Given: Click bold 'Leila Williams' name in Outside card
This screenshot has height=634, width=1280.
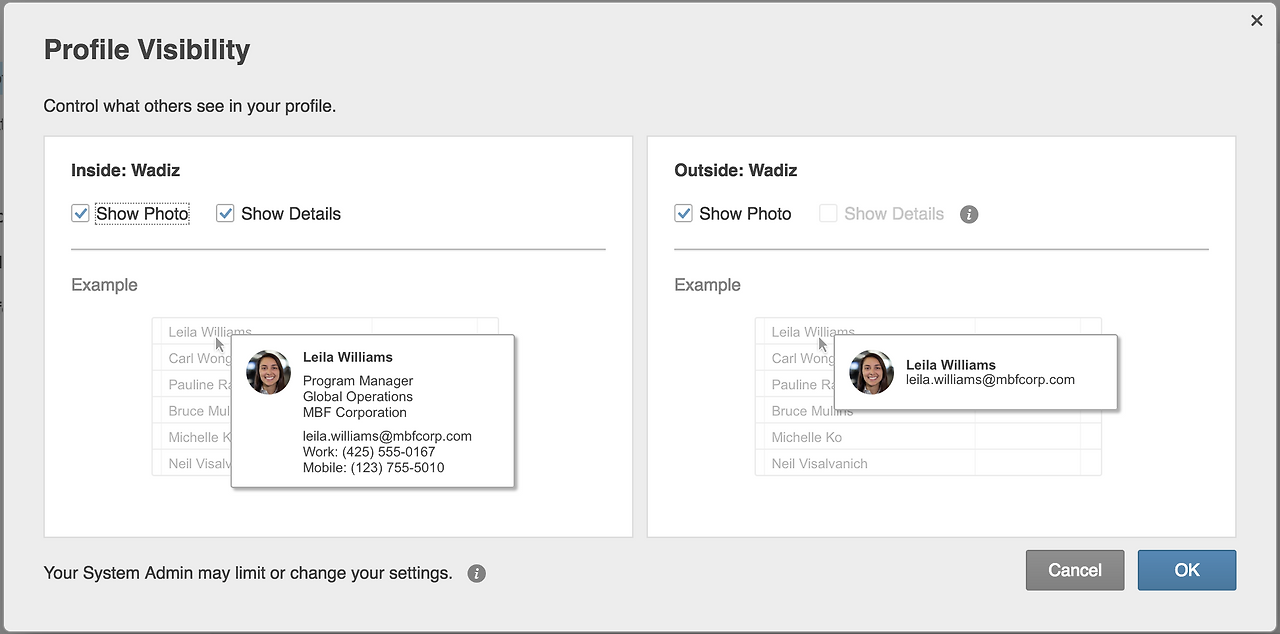Looking at the screenshot, I should click(951, 365).
